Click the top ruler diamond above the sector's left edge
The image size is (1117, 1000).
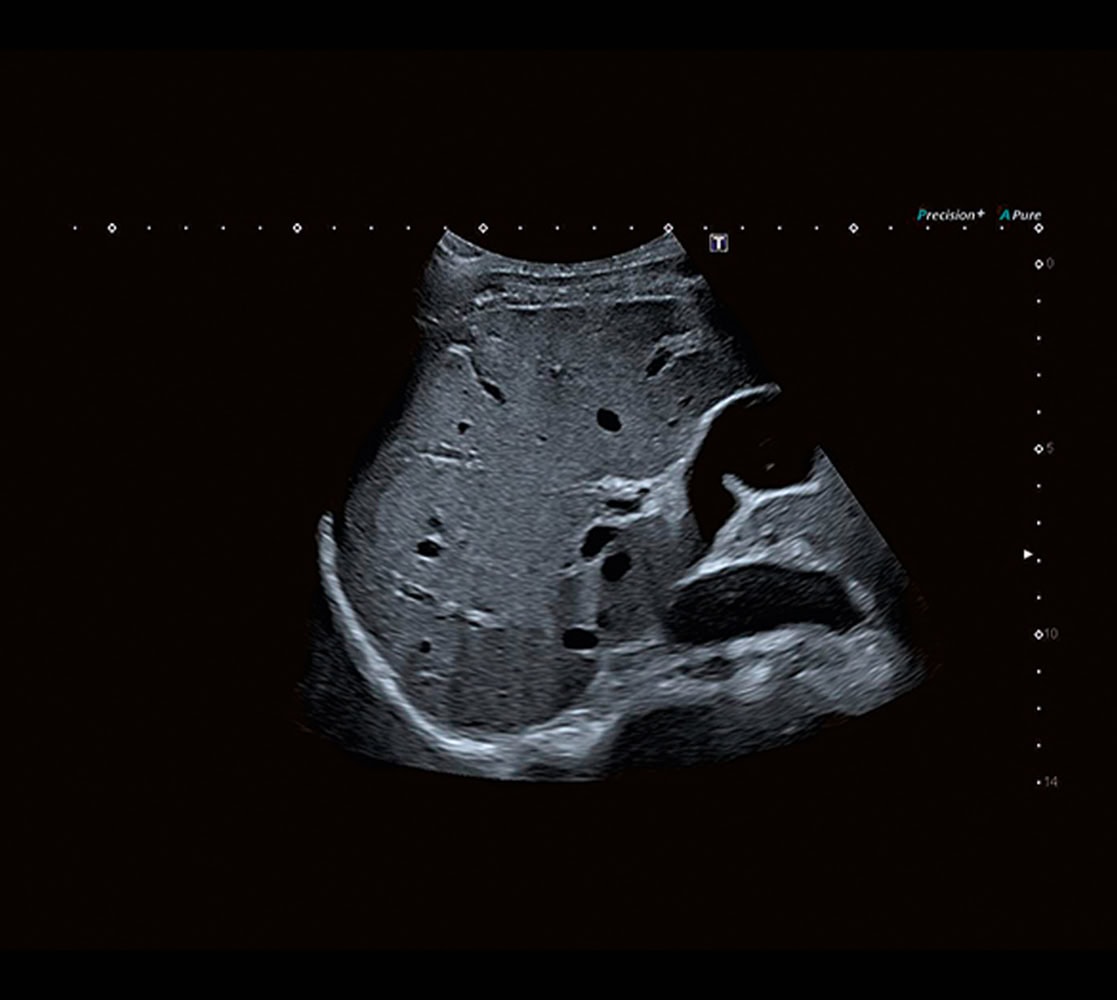point(482,228)
